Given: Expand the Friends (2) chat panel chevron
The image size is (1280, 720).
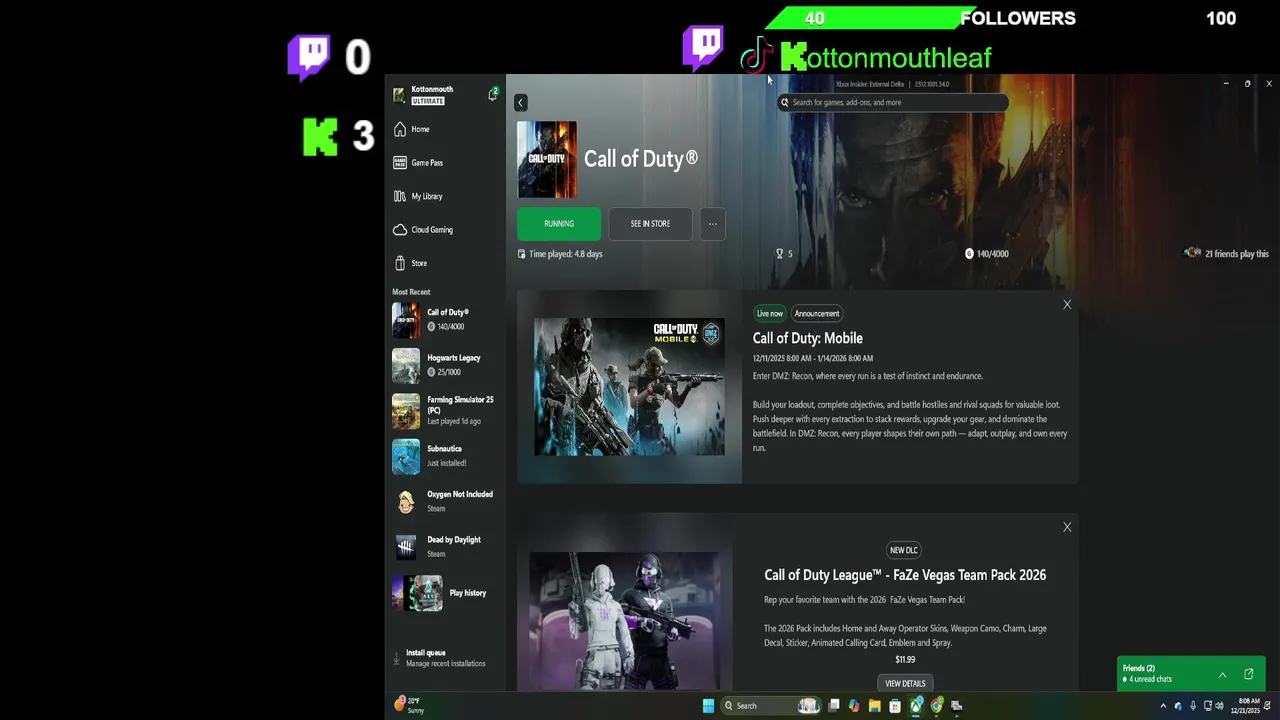Looking at the screenshot, I should pos(1222,675).
